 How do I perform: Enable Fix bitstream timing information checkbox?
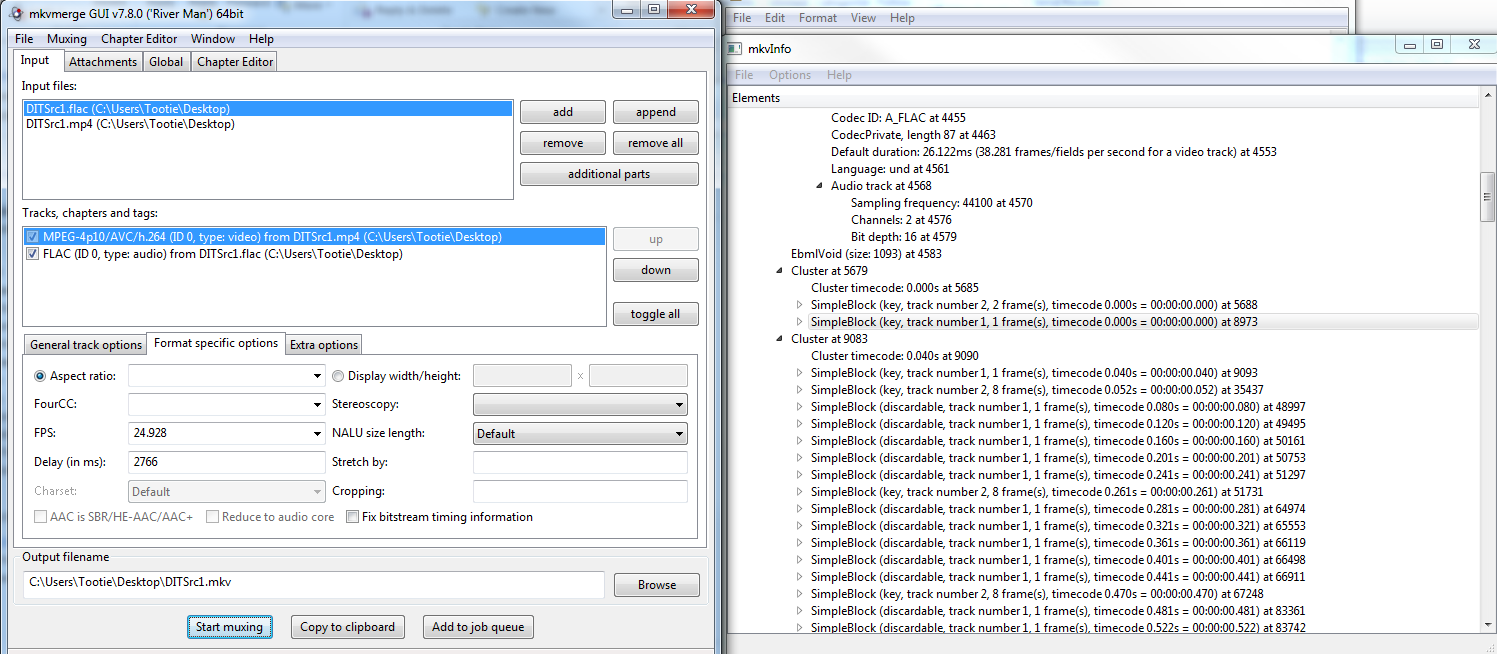353,517
